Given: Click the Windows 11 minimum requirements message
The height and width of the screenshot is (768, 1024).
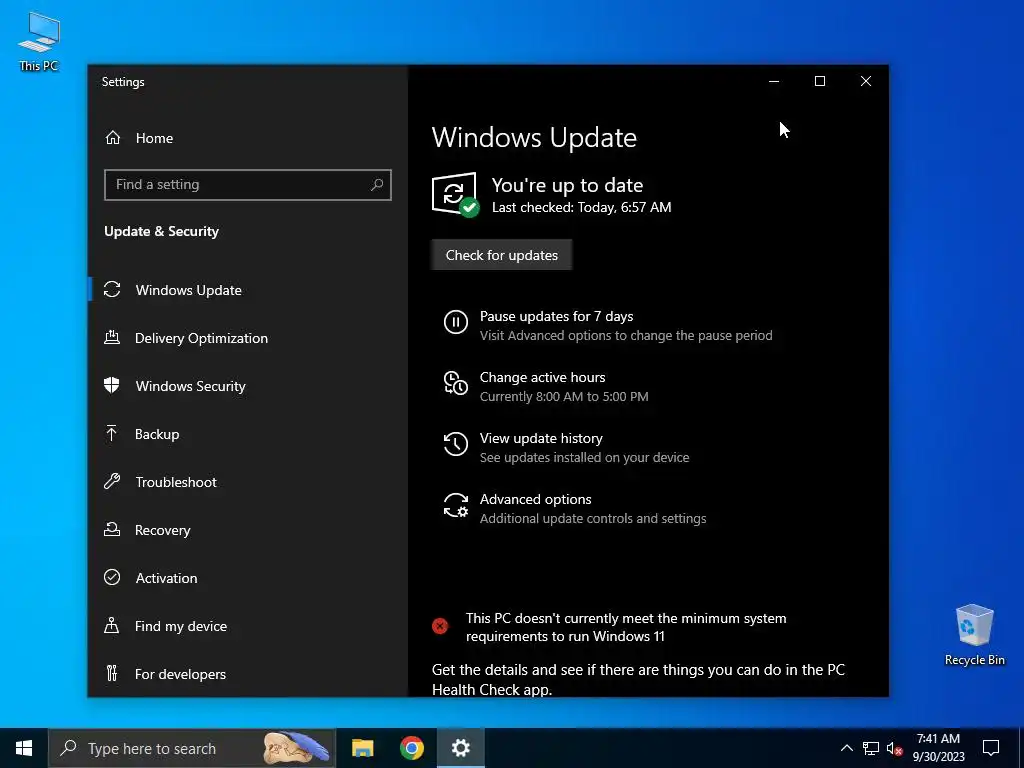Looking at the screenshot, I should [626, 627].
